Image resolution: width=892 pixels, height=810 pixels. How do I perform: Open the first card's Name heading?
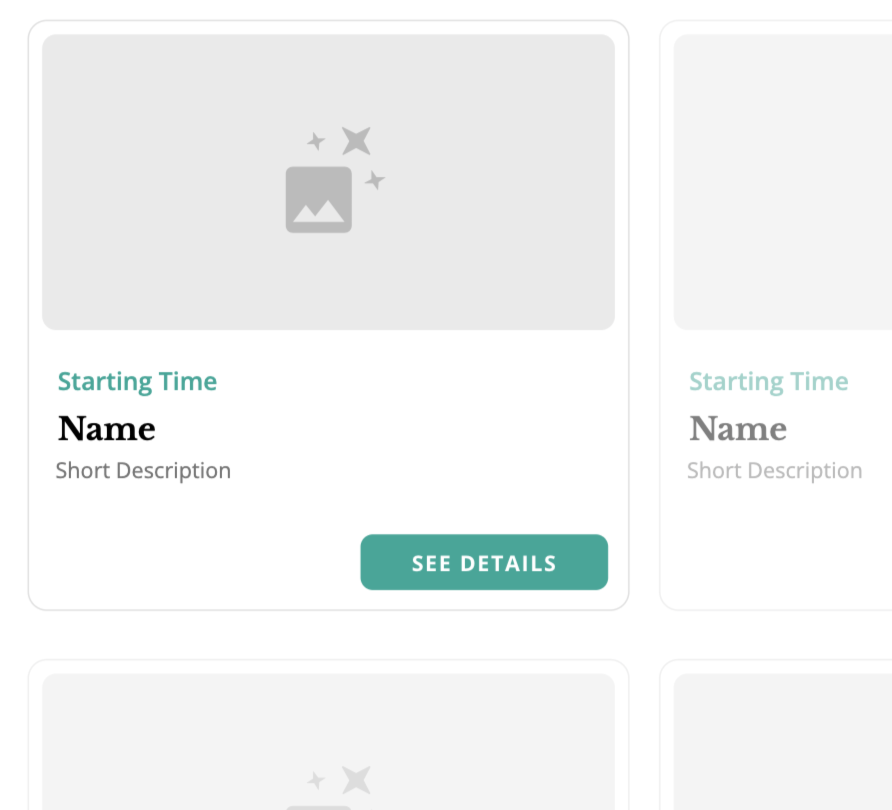[107, 429]
